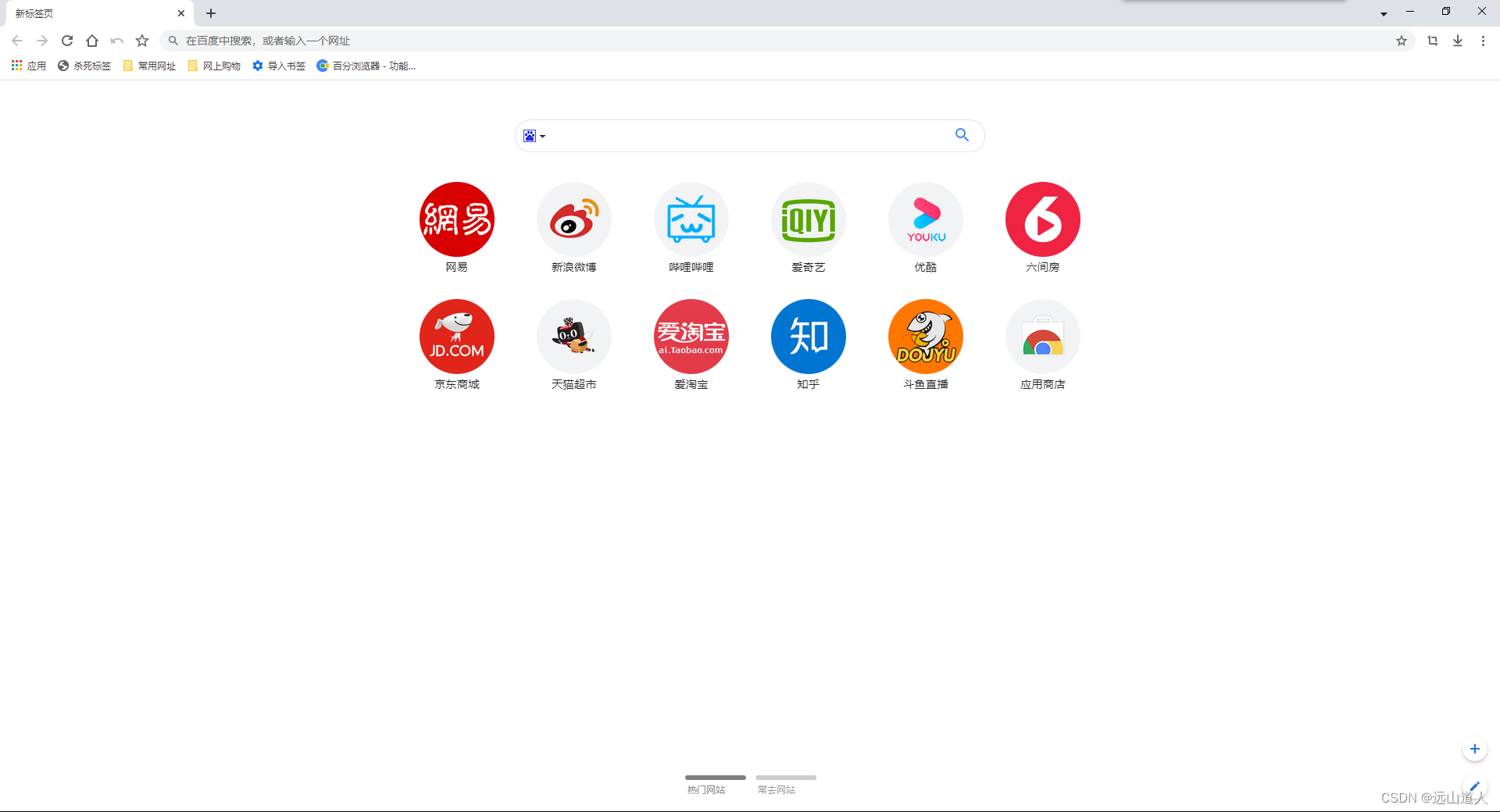The width and height of the screenshot is (1500, 812).
Task: Open the JD.COM (京东商城) shortcut
Action: tap(457, 337)
